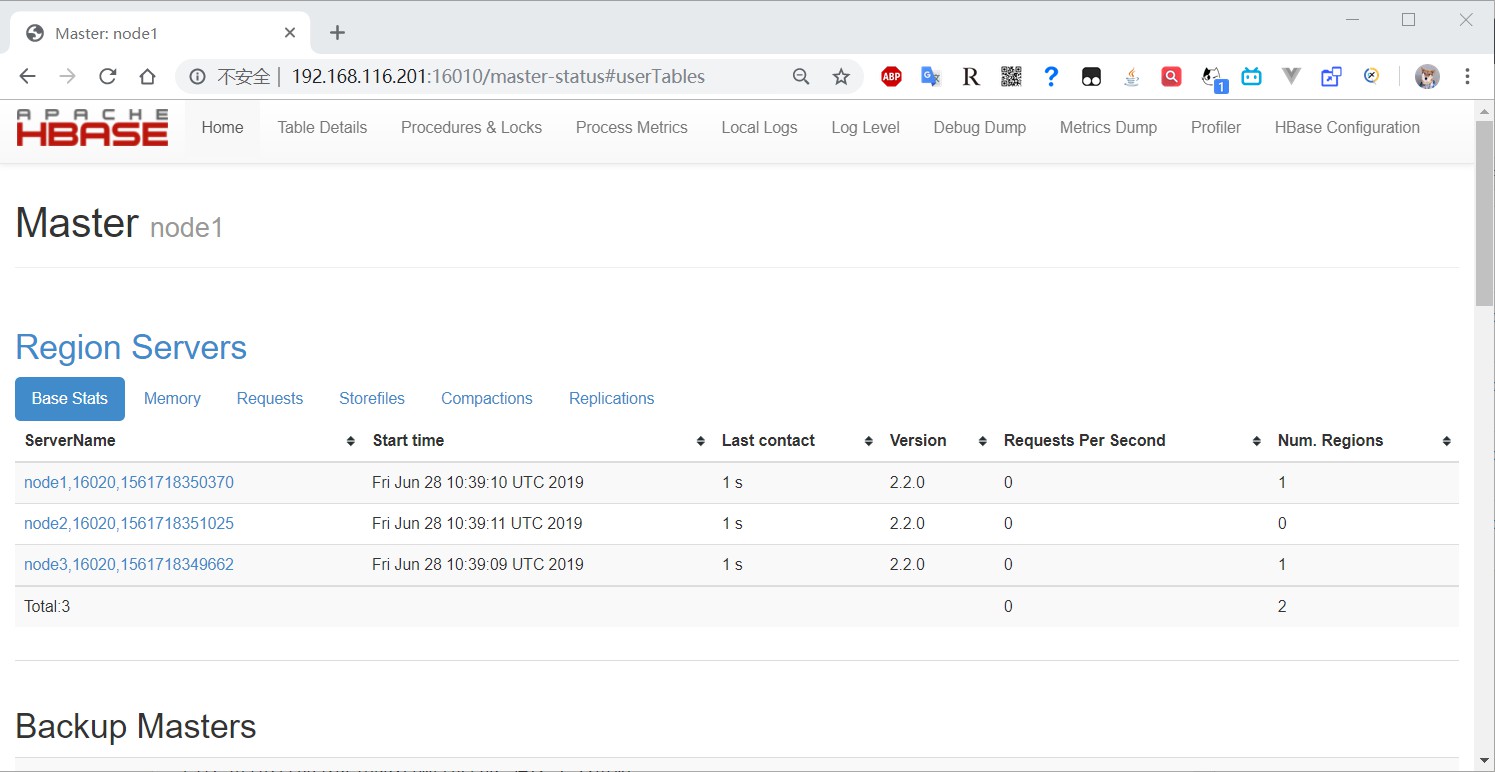Open Log Level page
This screenshot has height=772, width=1495.
coord(865,127)
